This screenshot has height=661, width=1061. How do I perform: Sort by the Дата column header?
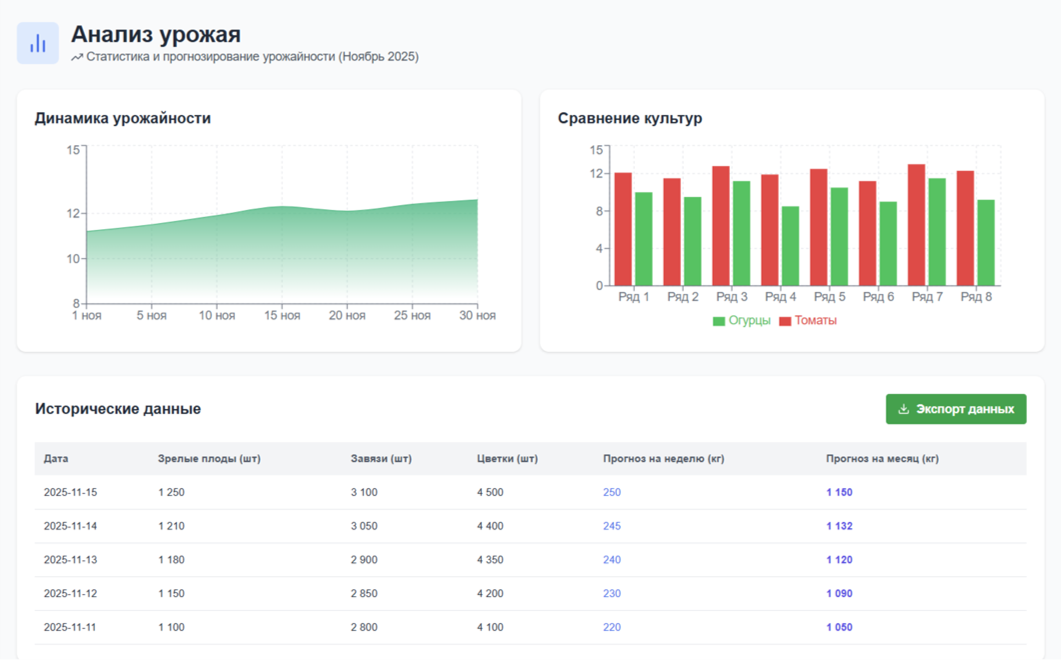(56, 459)
